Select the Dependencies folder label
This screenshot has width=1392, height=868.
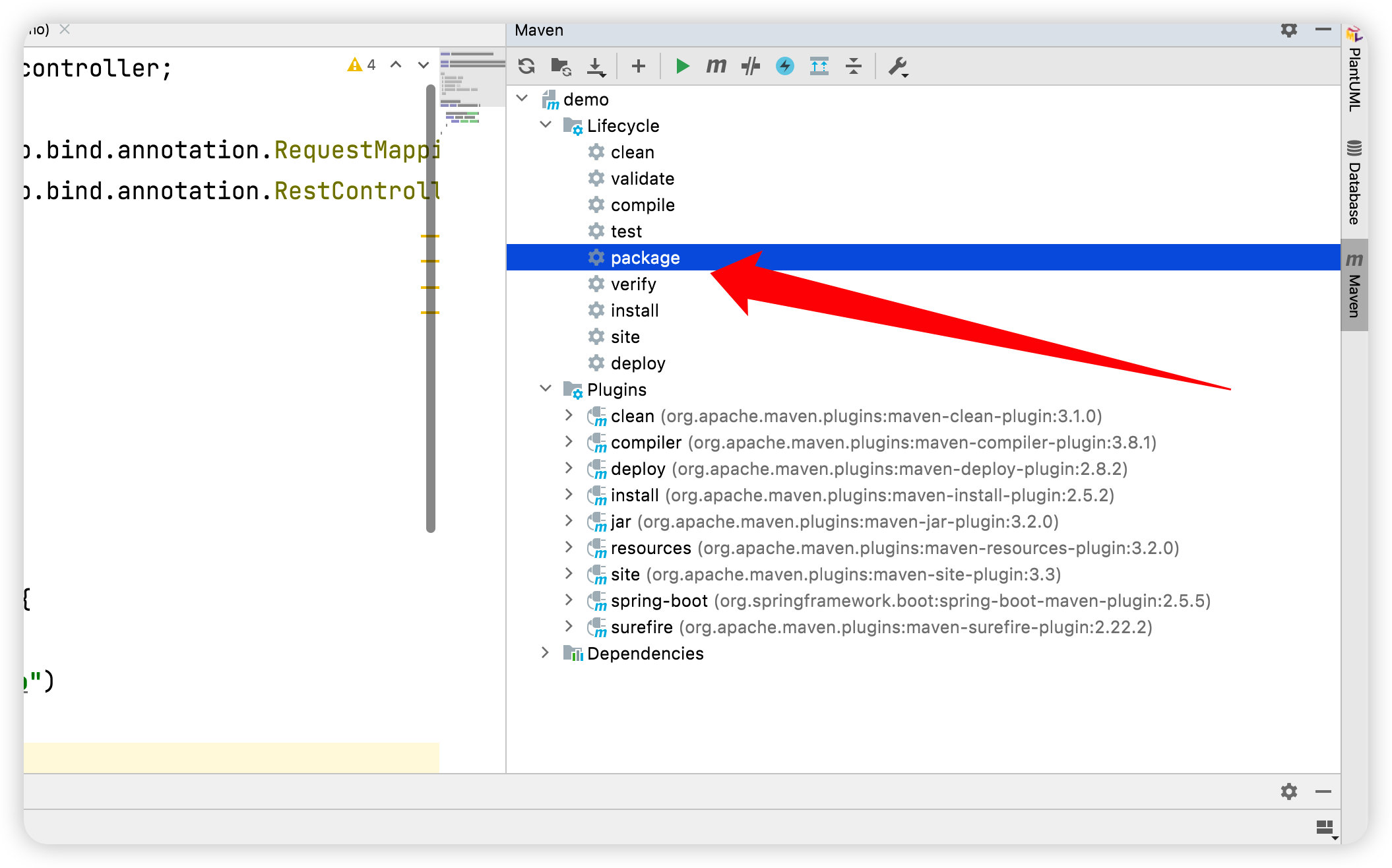coord(645,654)
